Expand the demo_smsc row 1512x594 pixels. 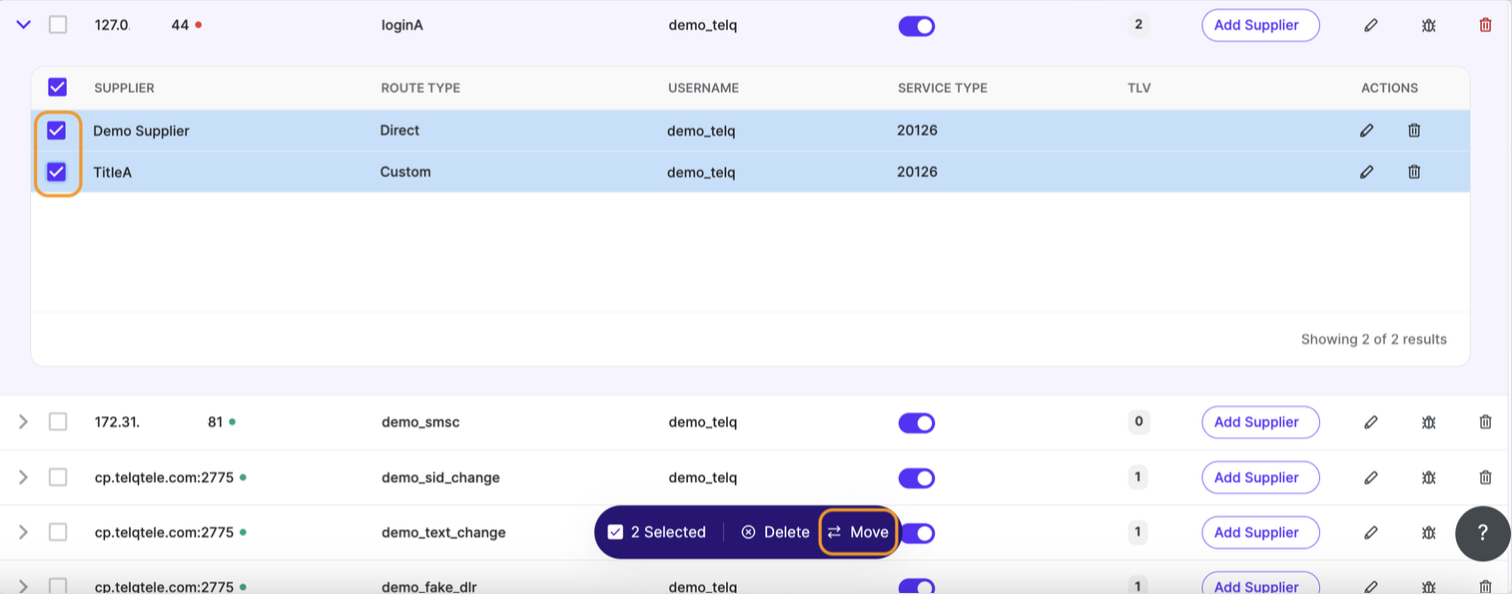click(x=23, y=422)
